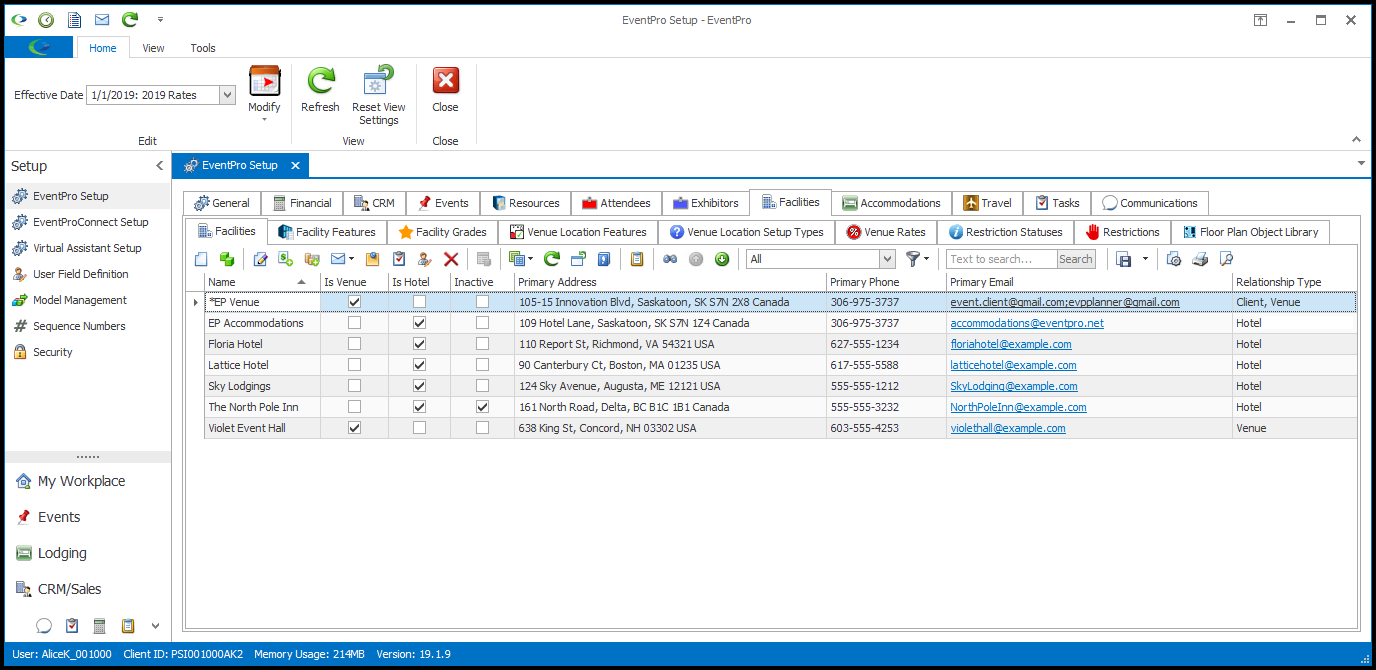1376x670 pixels.
Task: Sort by the Name column header
Action: 262,282
